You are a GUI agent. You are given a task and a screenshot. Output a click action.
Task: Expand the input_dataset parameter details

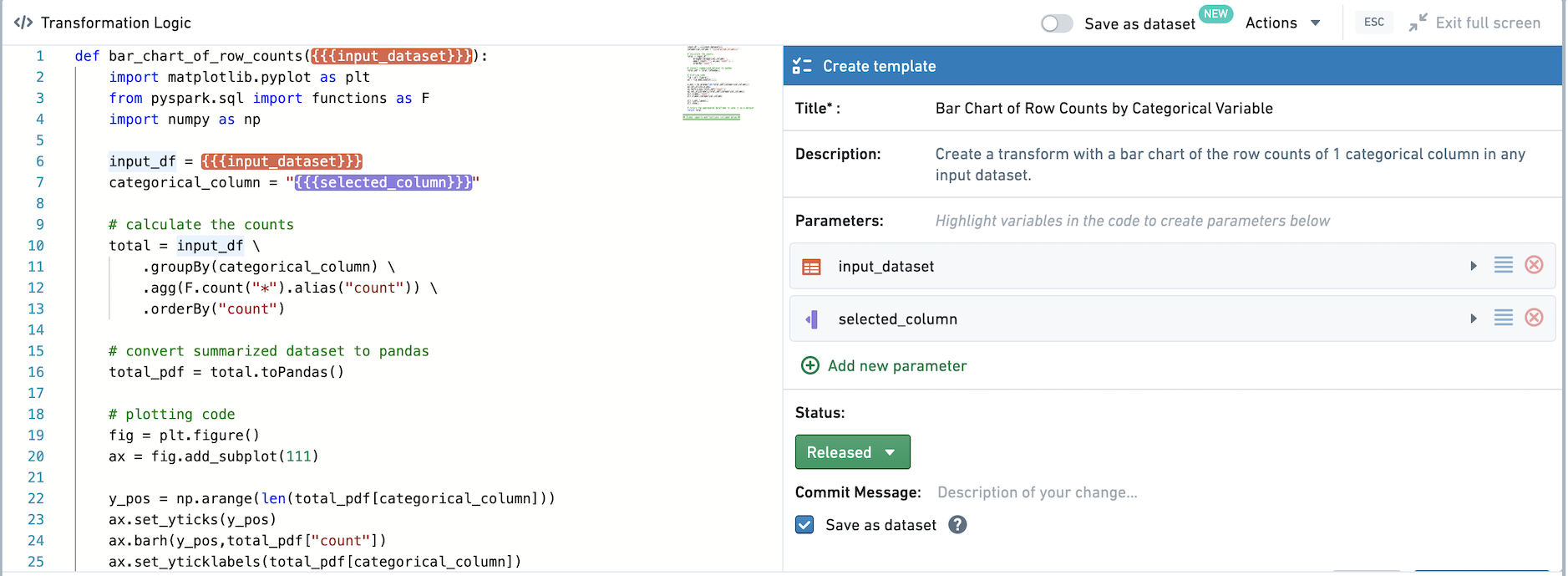point(1474,266)
